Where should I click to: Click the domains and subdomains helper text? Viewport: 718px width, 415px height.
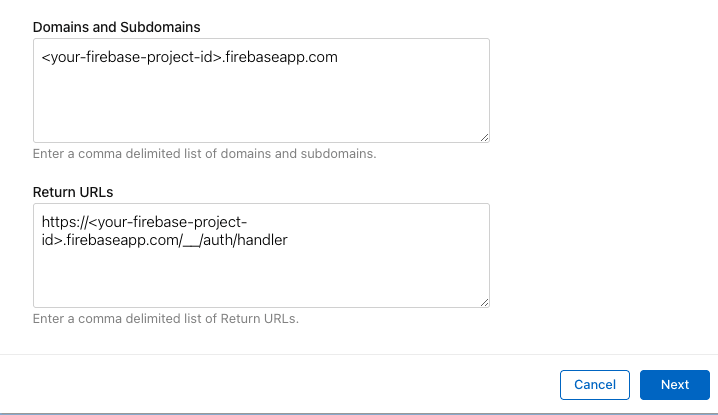(204, 154)
